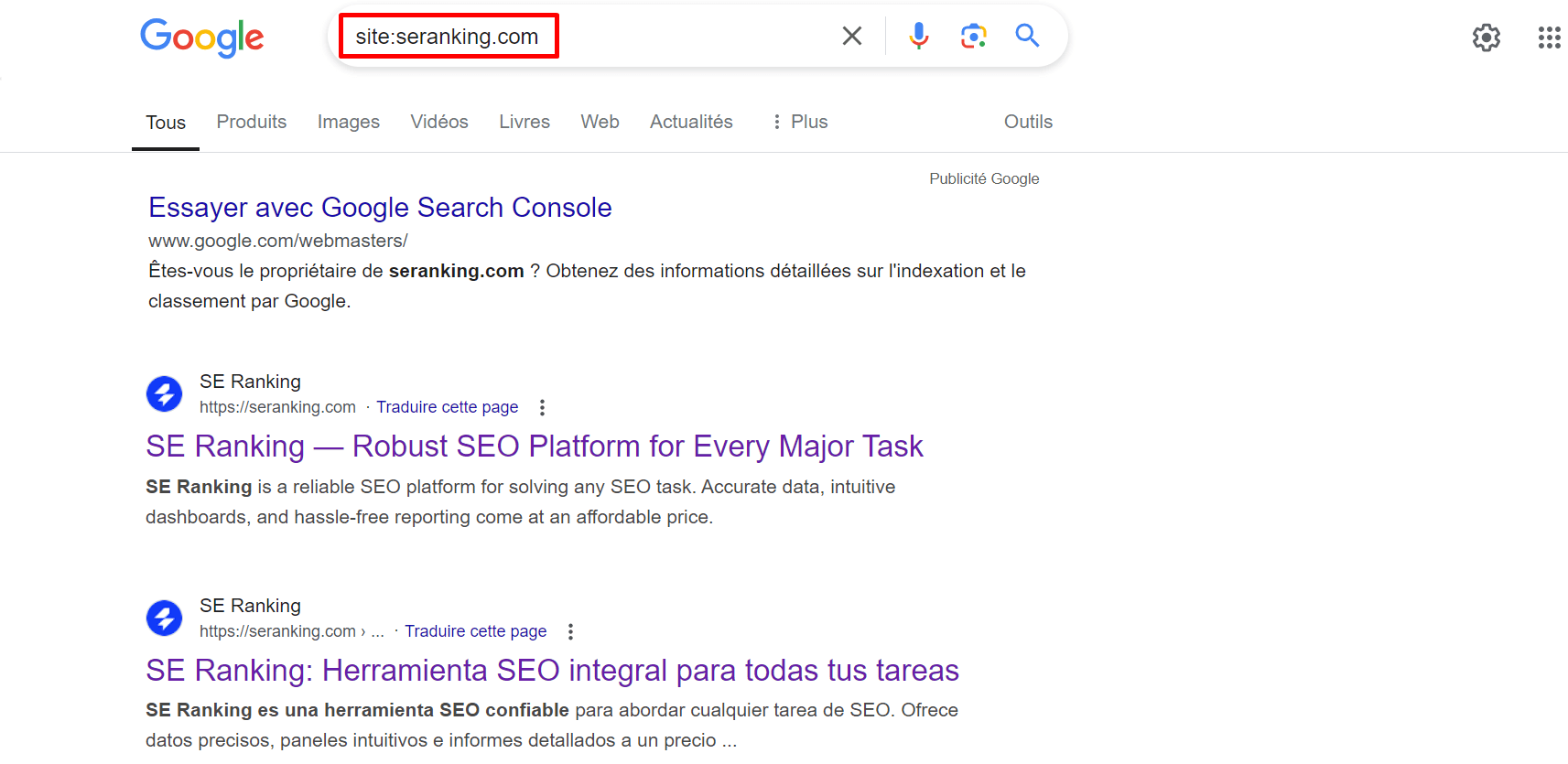
Task: Click SE Ranking favicon on first result
Action: pos(165,394)
